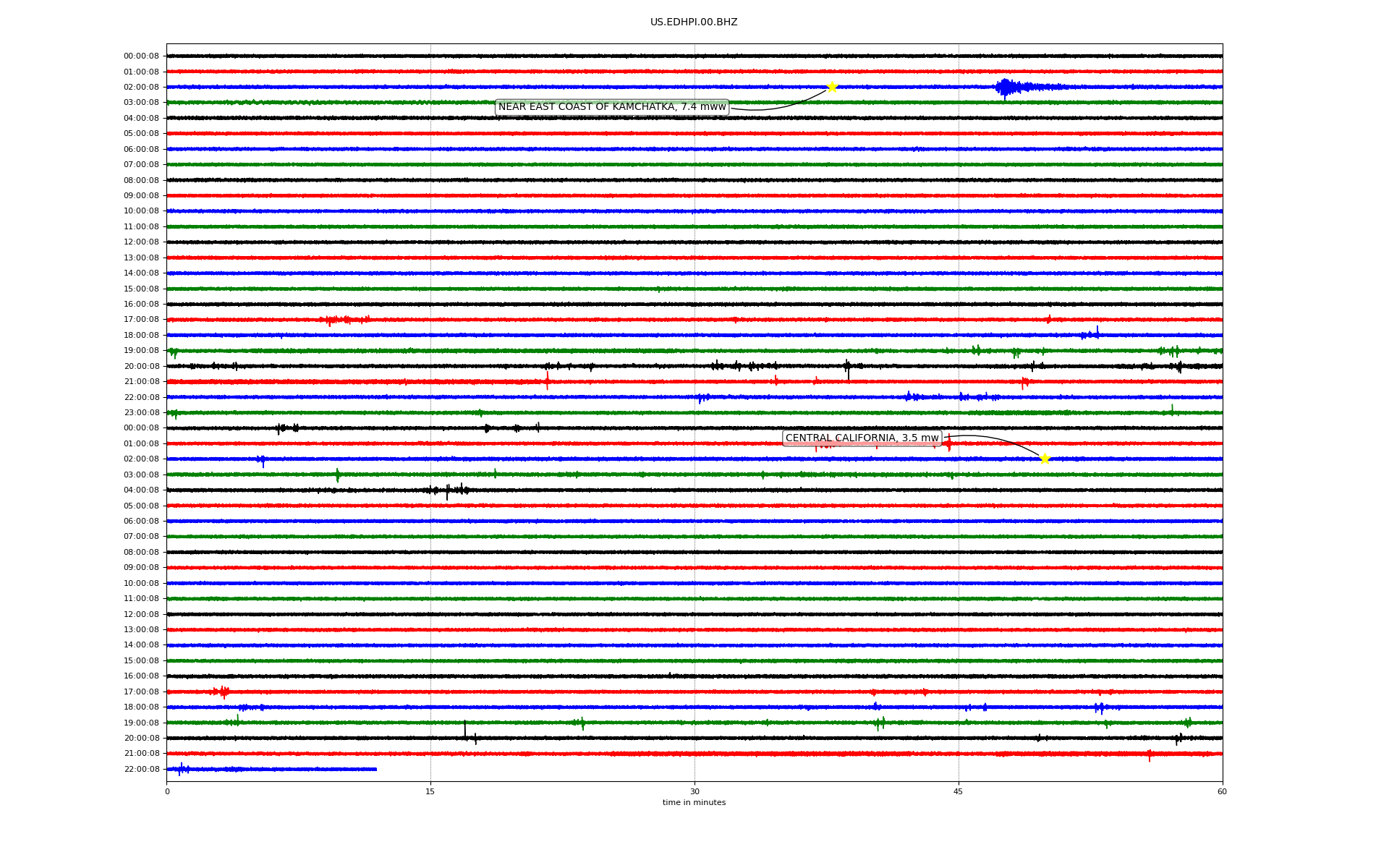
Task: Select the NEAR EAST COAST OF KAMCHATKA annotation
Action: click(611, 107)
